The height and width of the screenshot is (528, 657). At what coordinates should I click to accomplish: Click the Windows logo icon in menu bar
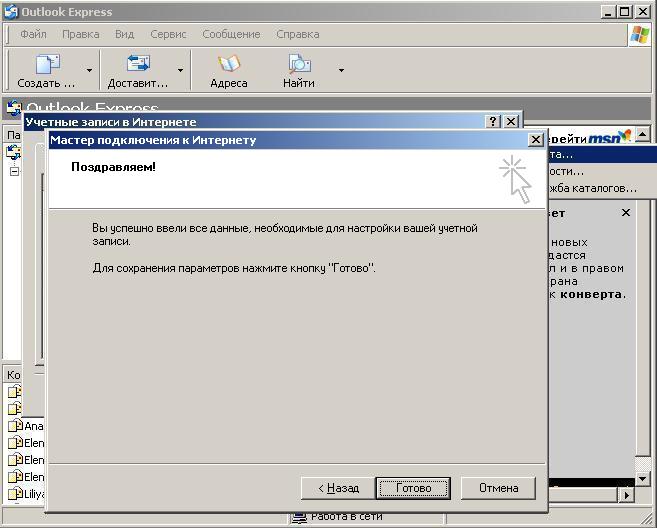click(x=640, y=34)
